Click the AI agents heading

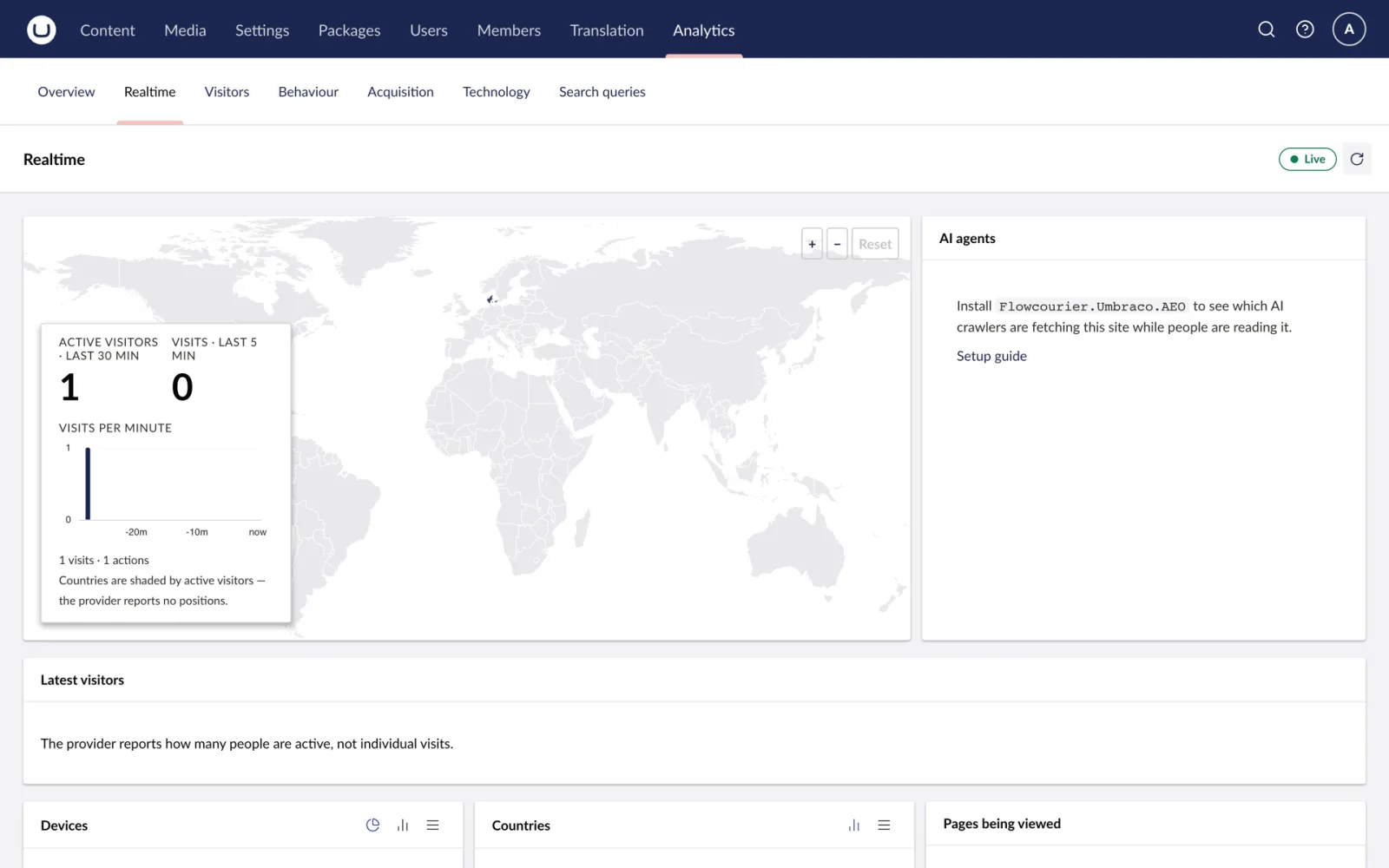(x=967, y=238)
